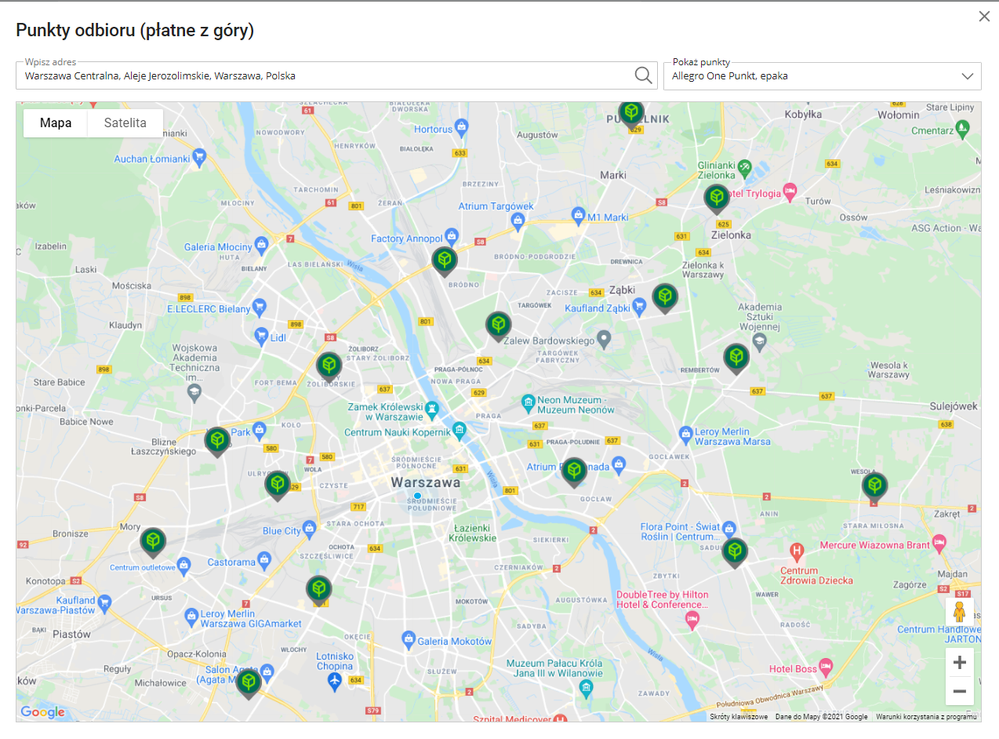Click the Mercure Wiązowna Brant hotel pin
The height and width of the screenshot is (739, 999).
point(939,543)
